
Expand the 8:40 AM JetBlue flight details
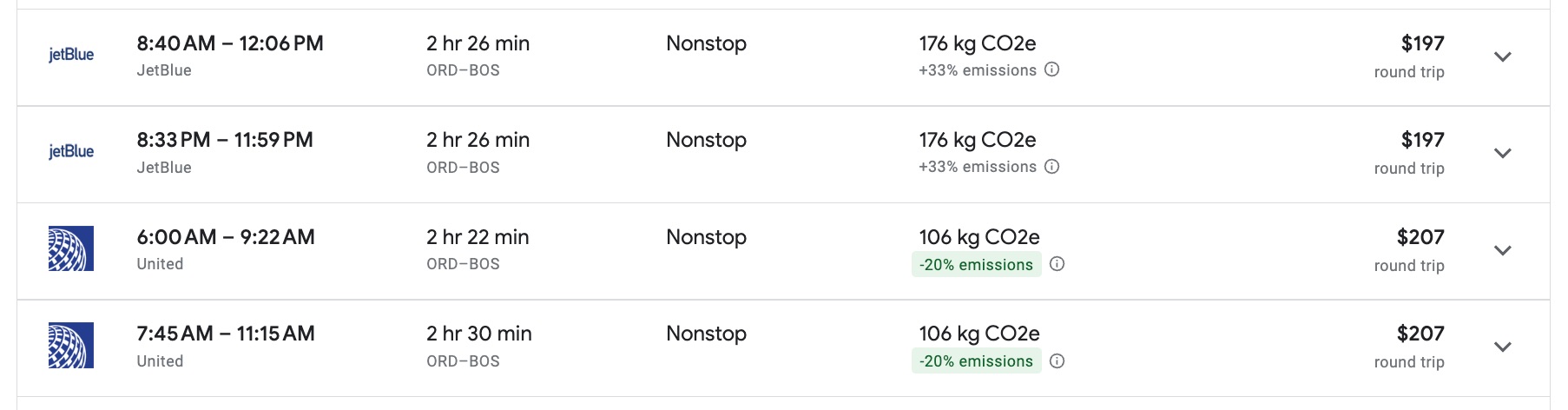pyautogui.click(x=1503, y=56)
